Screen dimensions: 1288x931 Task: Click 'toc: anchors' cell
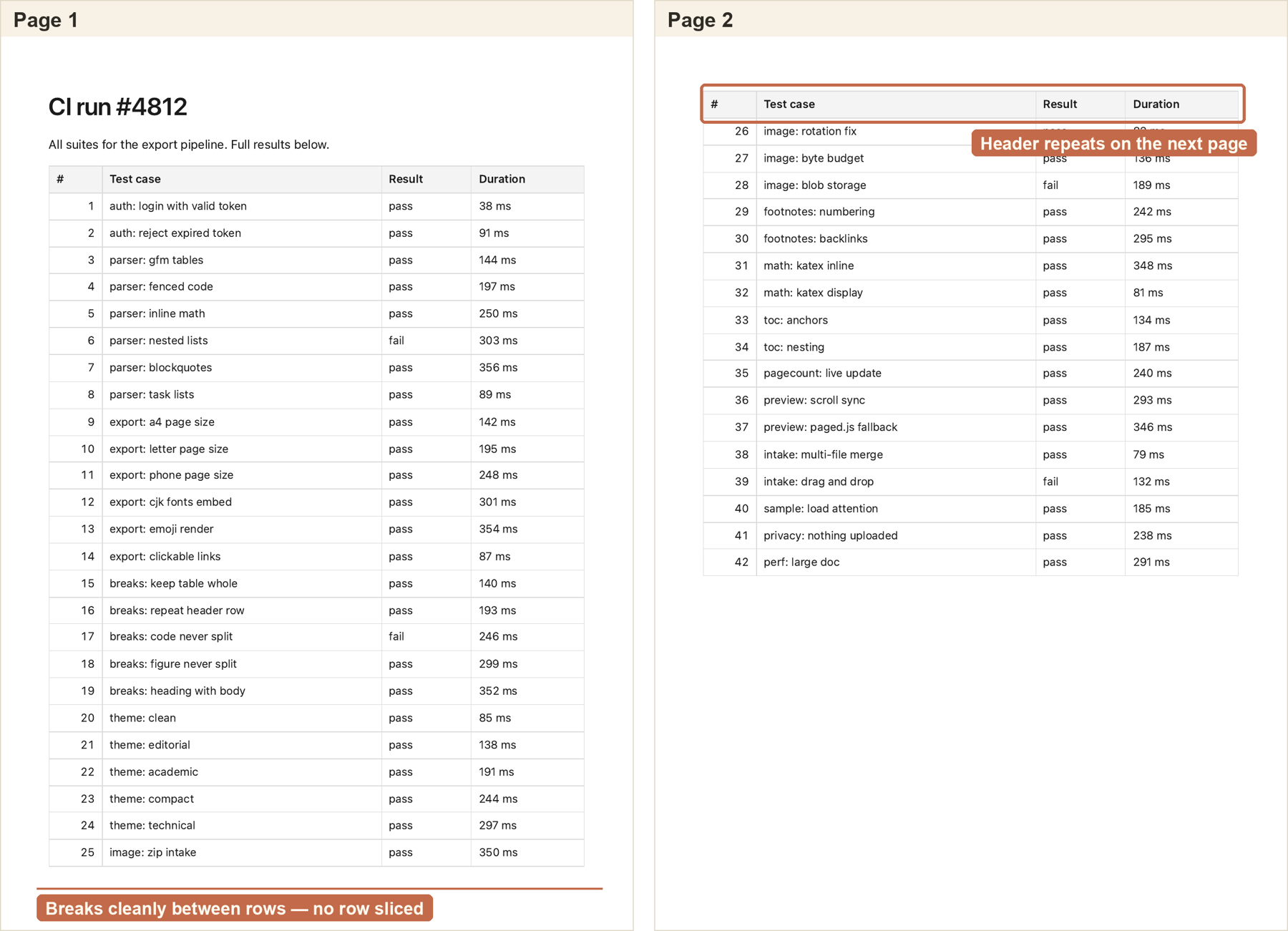click(x=896, y=320)
